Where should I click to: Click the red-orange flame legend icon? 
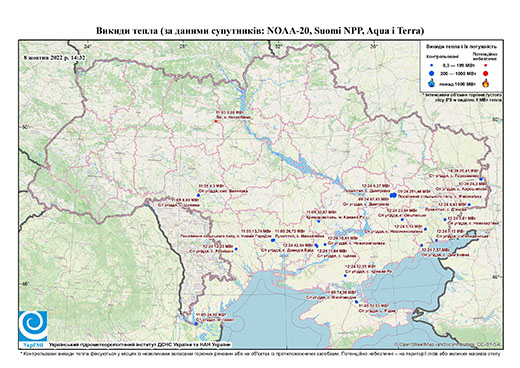tap(486, 83)
